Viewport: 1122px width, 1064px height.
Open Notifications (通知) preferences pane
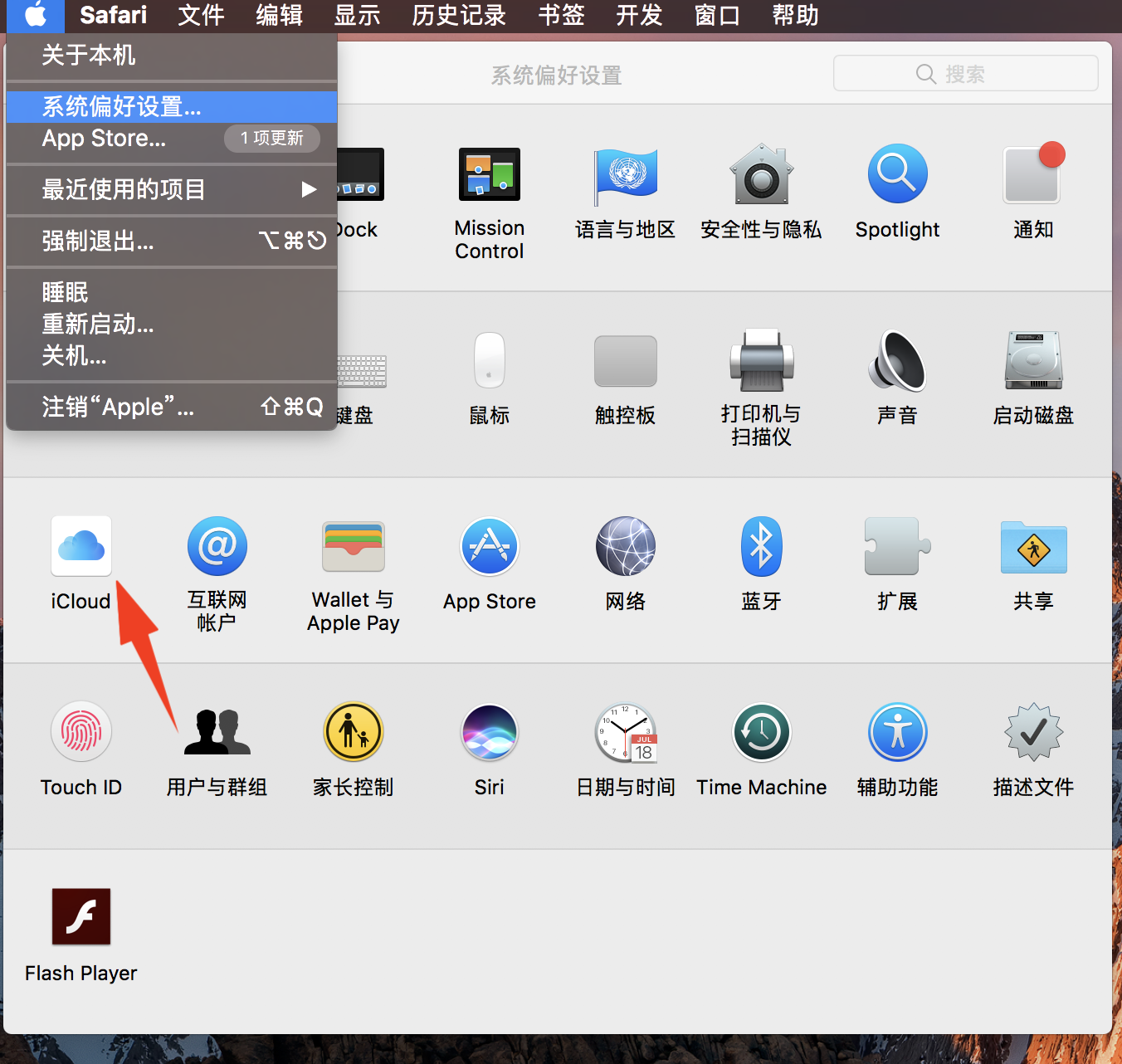coord(1033,174)
